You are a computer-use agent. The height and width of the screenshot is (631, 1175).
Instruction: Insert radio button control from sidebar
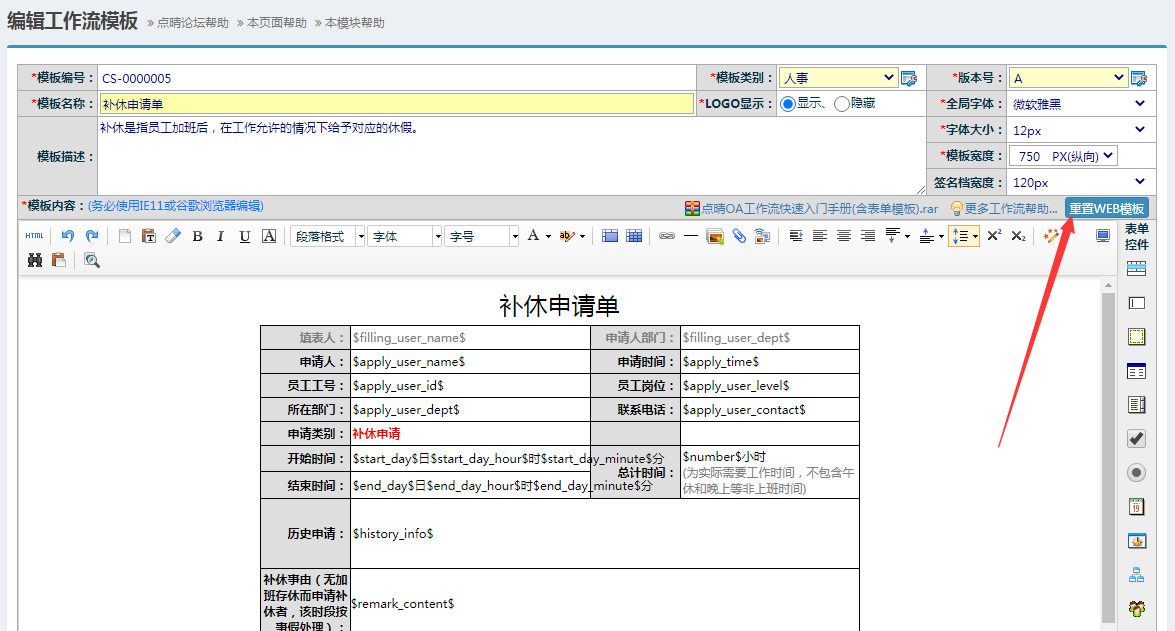point(1136,473)
